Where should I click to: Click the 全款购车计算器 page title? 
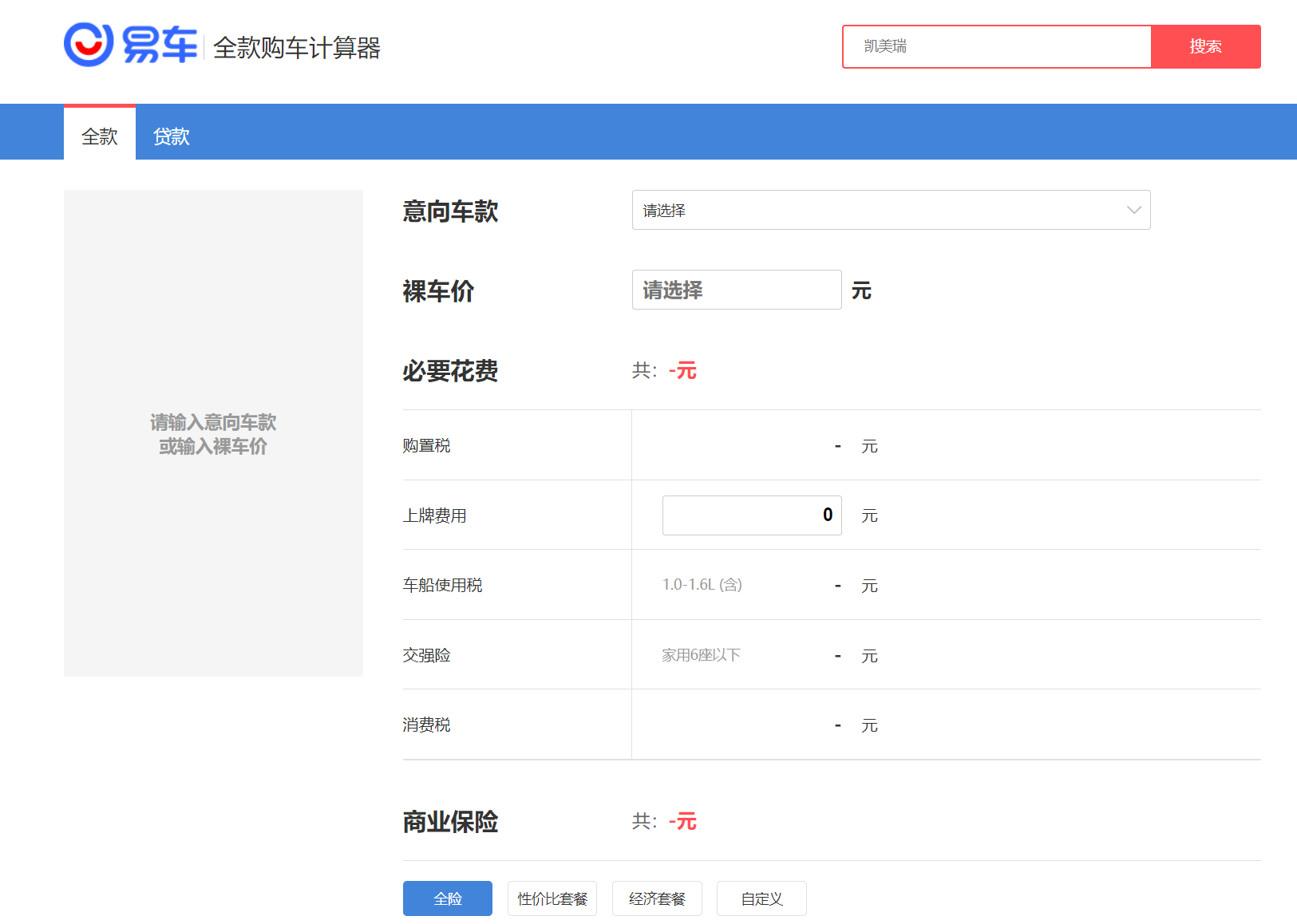[296, 48]
